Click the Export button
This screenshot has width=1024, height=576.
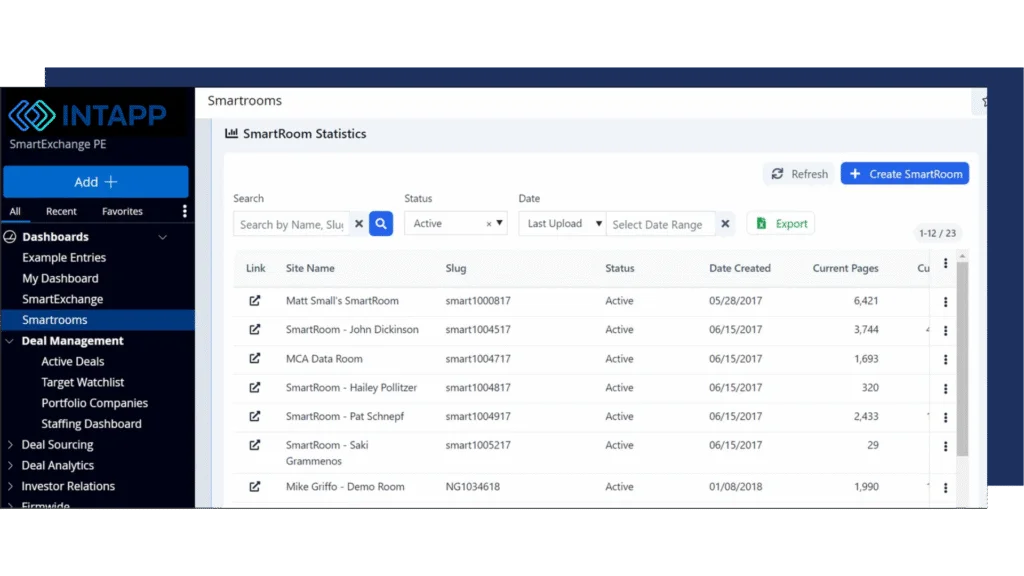click(781, 223)
